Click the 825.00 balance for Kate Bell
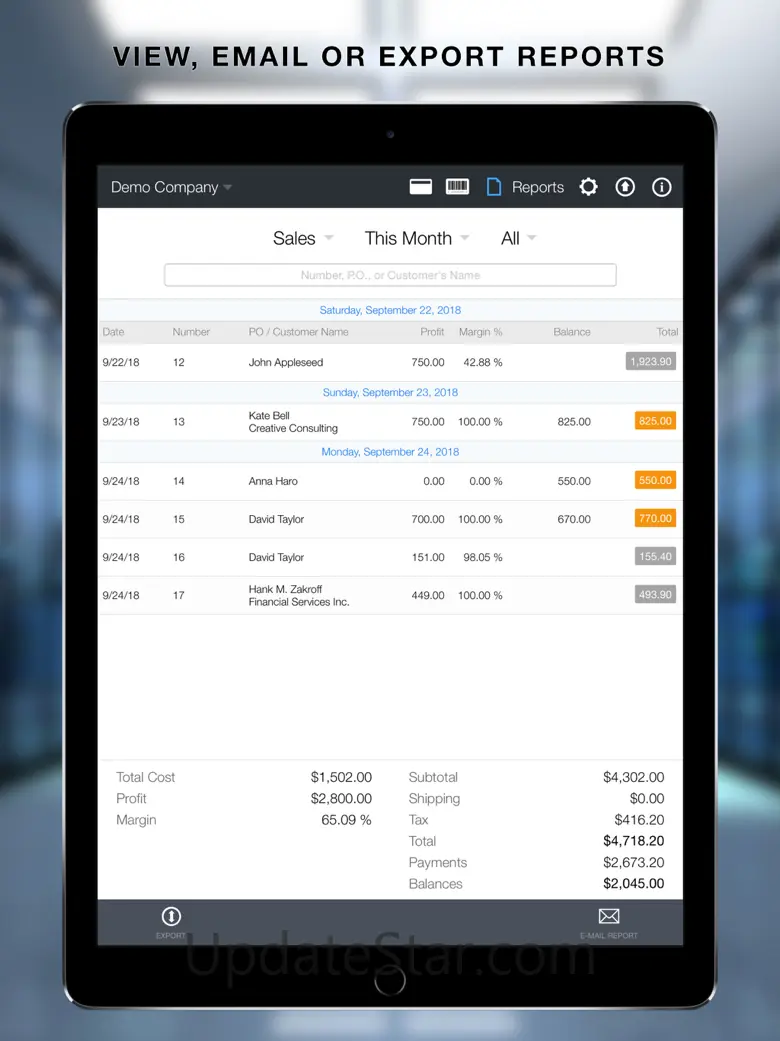The image size is (780, 1041). 574,422
